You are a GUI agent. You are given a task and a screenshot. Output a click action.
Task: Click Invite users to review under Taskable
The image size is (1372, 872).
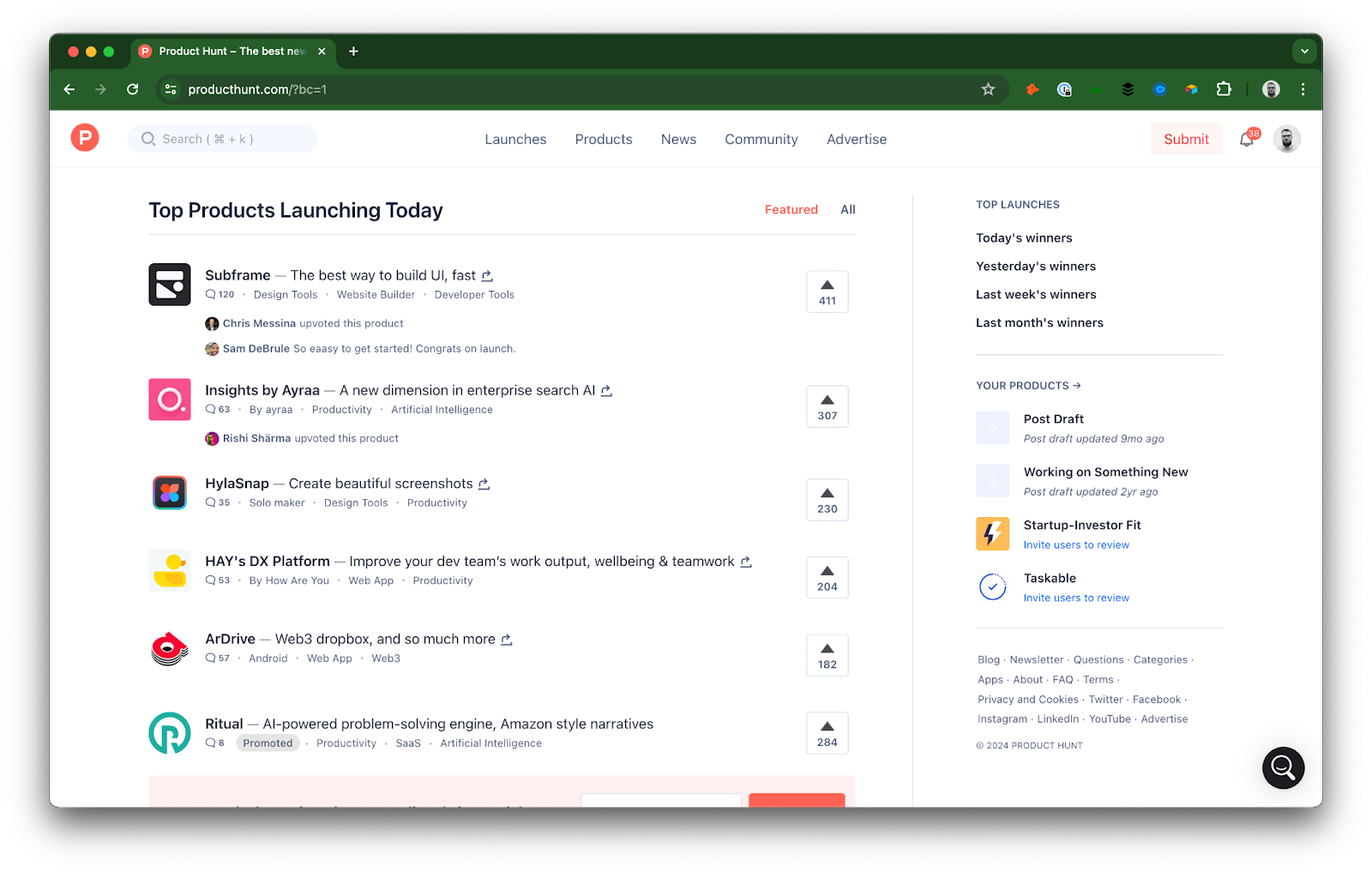pos(1076,598)
